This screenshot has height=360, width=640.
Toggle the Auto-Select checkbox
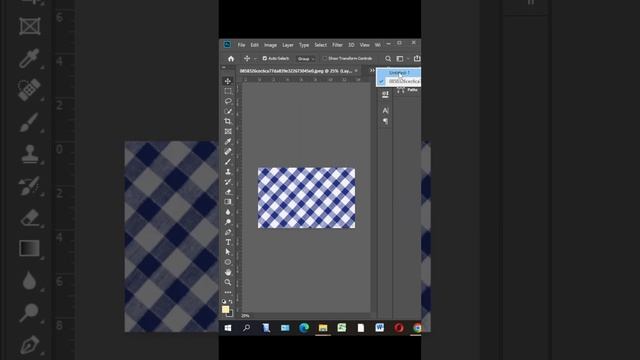pyautogui.click(x=264, y=58)
